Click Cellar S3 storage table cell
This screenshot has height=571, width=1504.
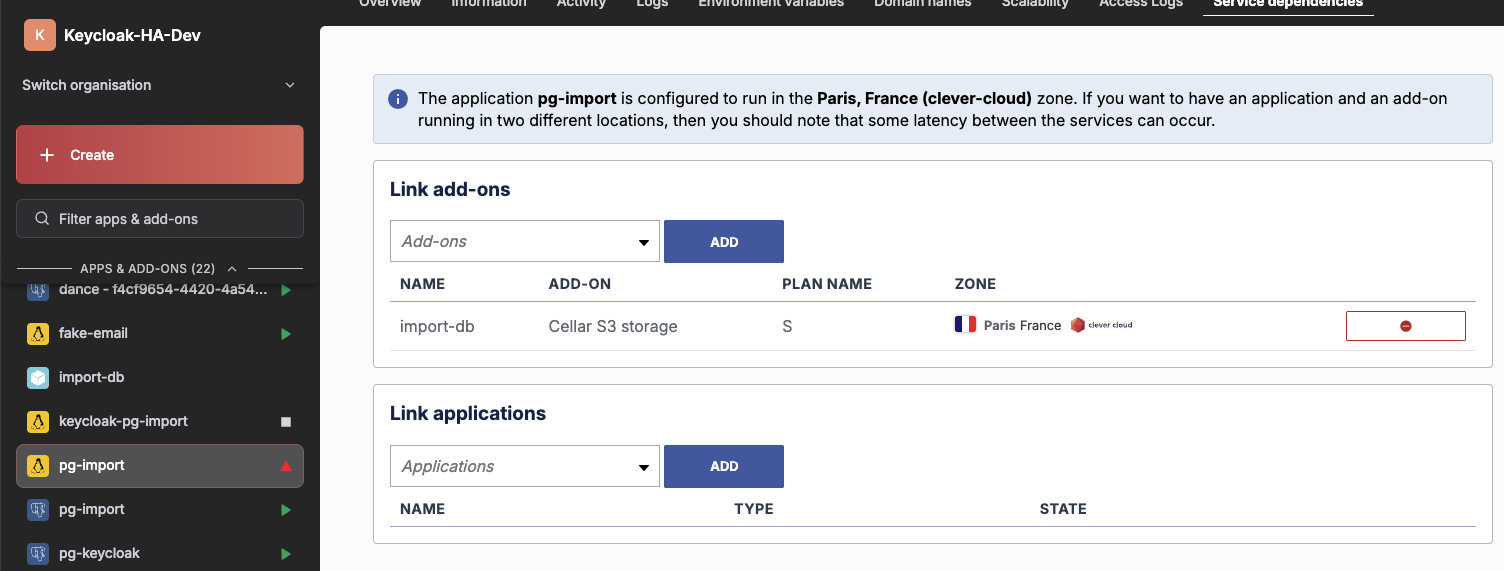point(613,326)
